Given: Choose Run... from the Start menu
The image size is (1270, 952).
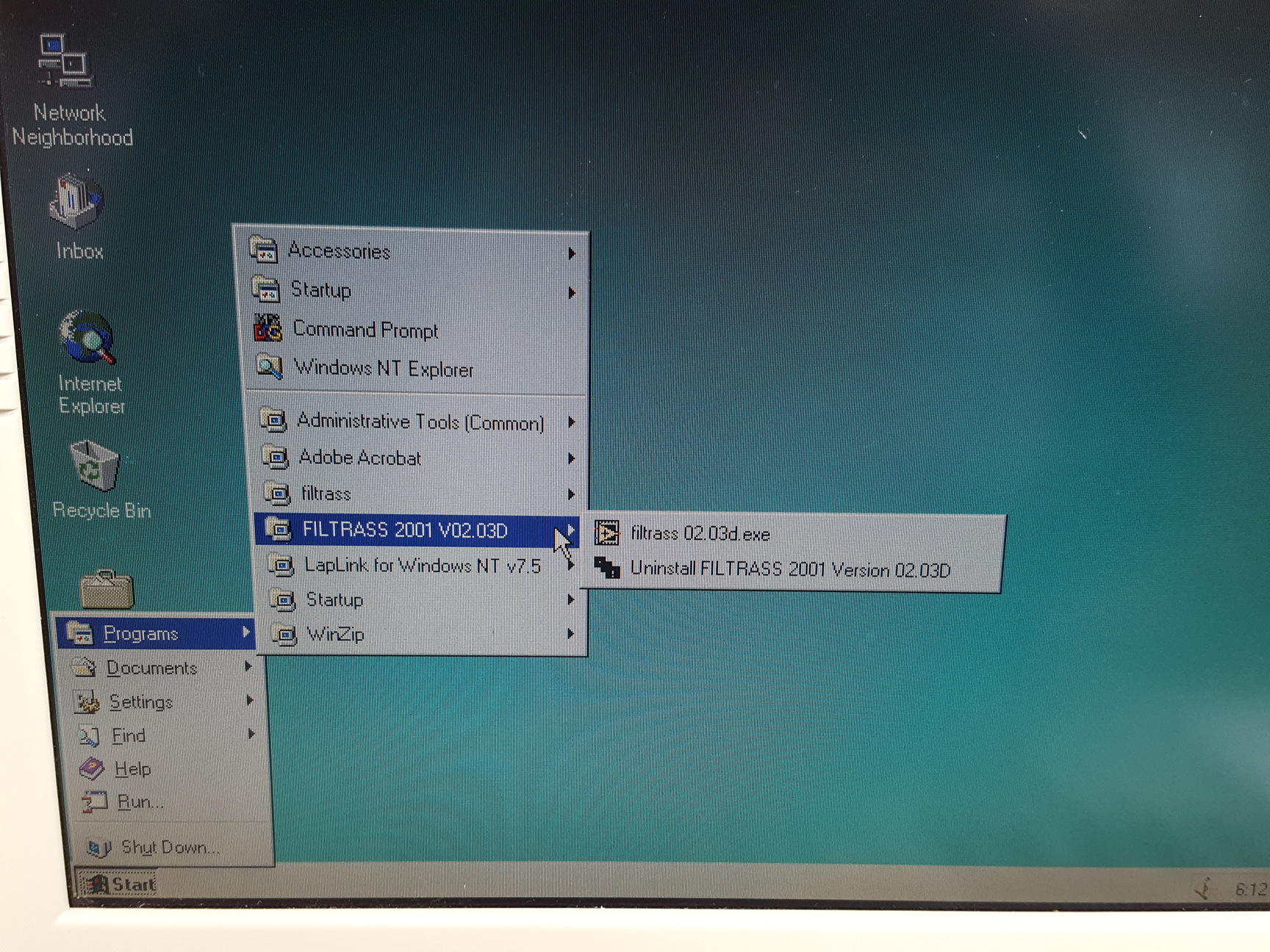Looking at the screenshot, I should [x=140, y=801].
